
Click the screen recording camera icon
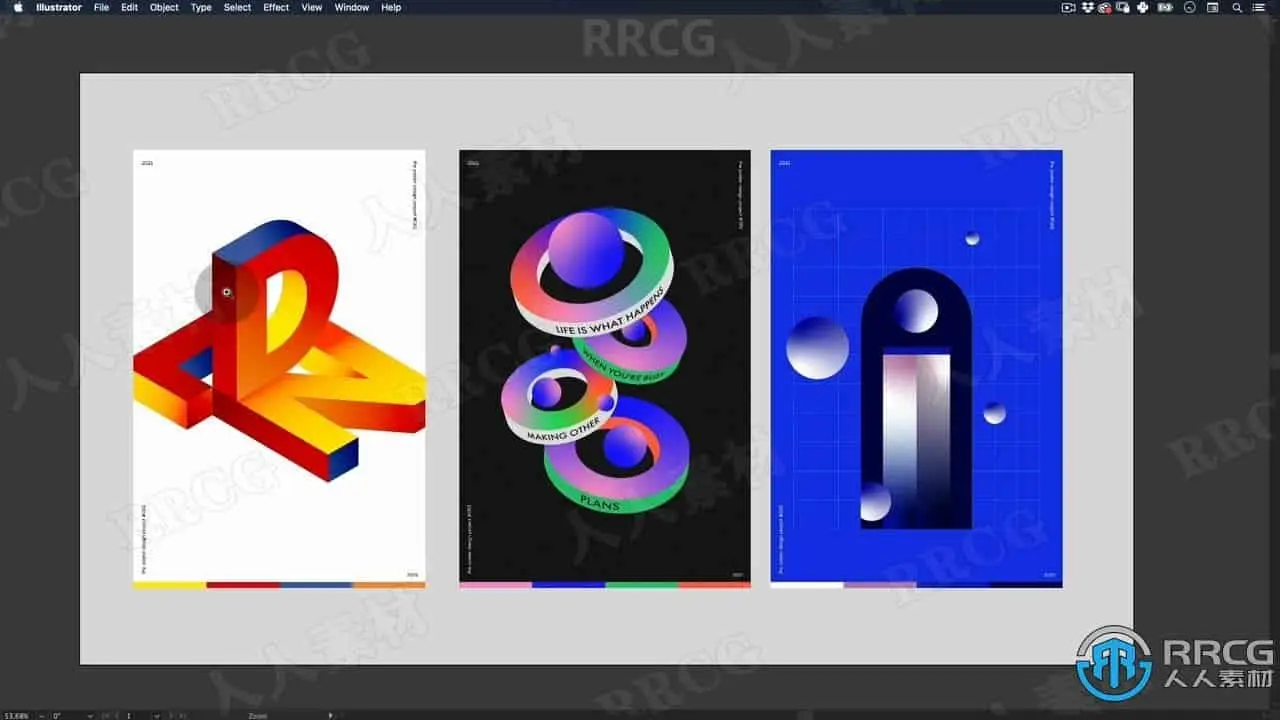tap(1068, 7)
